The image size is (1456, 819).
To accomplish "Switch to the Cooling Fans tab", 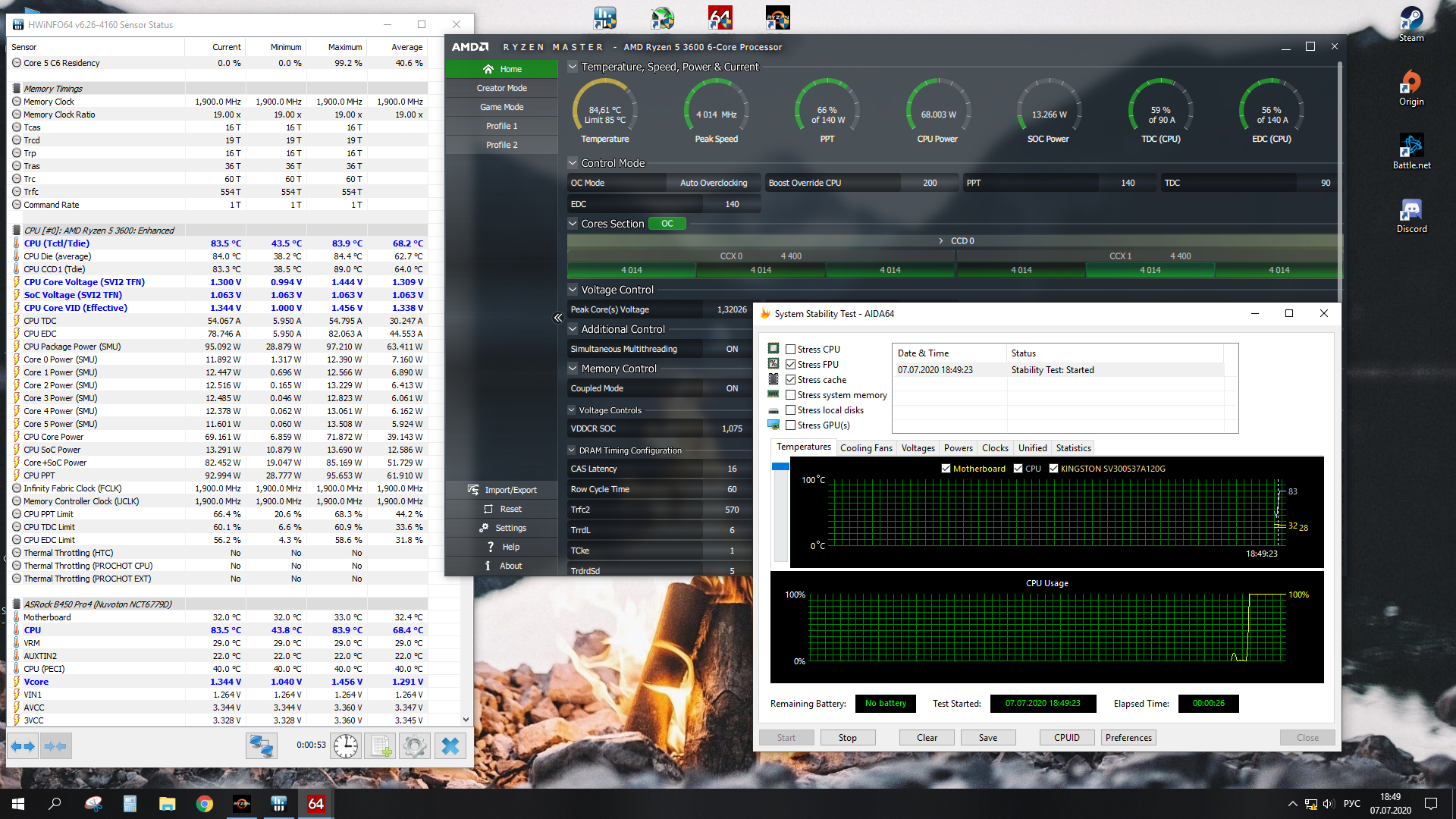I will 866,448.
